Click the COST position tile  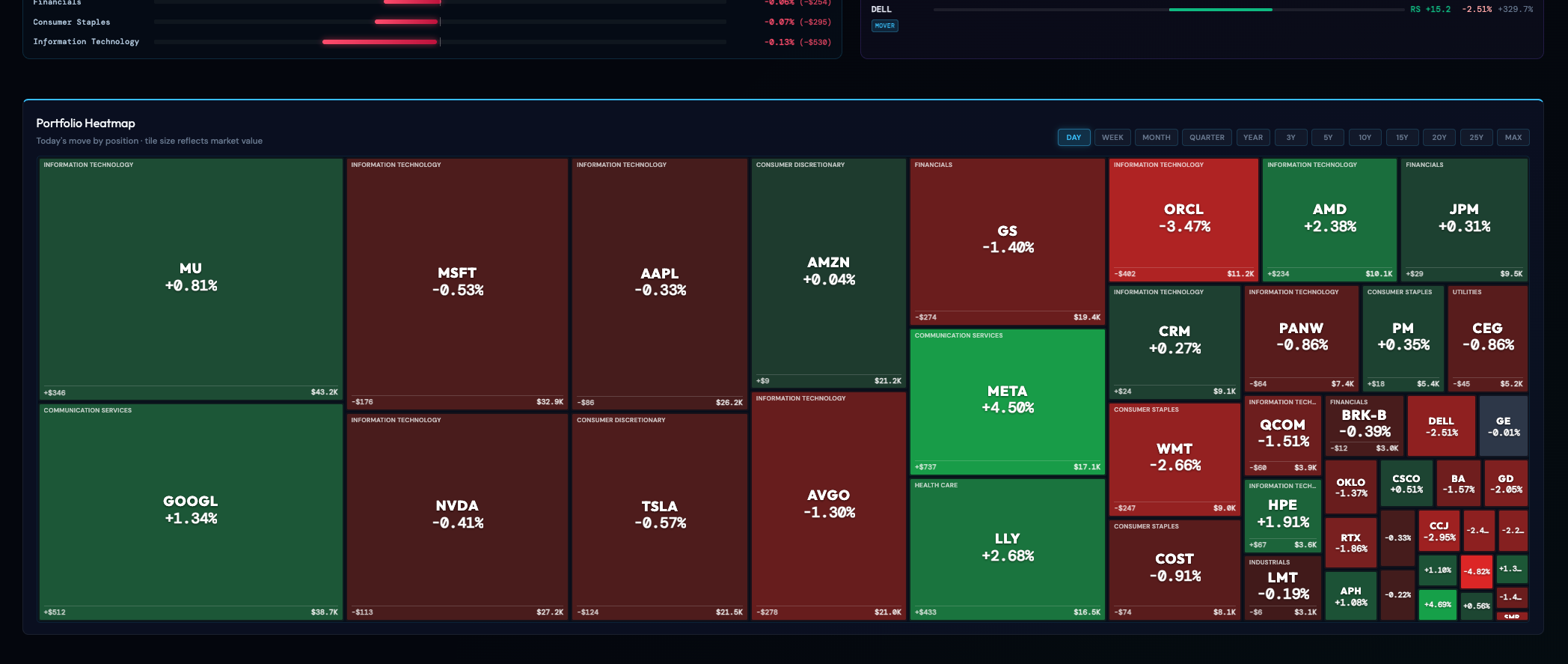point(1175,569)
